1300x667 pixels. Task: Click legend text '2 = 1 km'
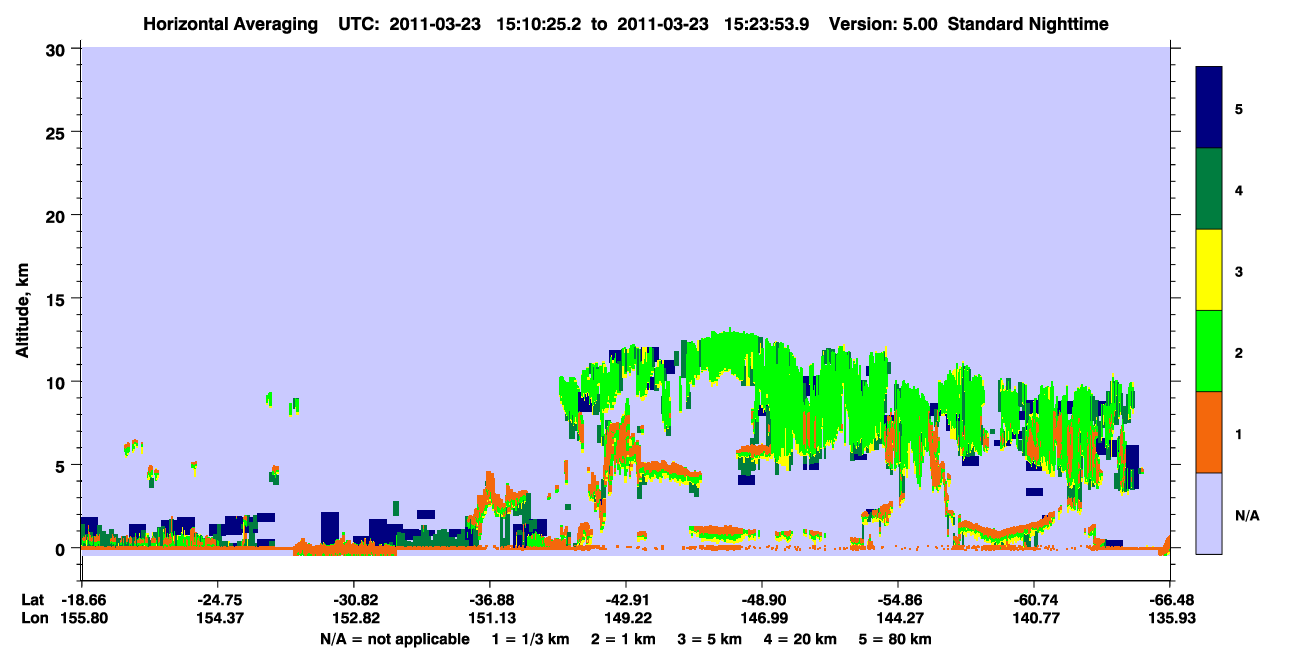point(623,639)
